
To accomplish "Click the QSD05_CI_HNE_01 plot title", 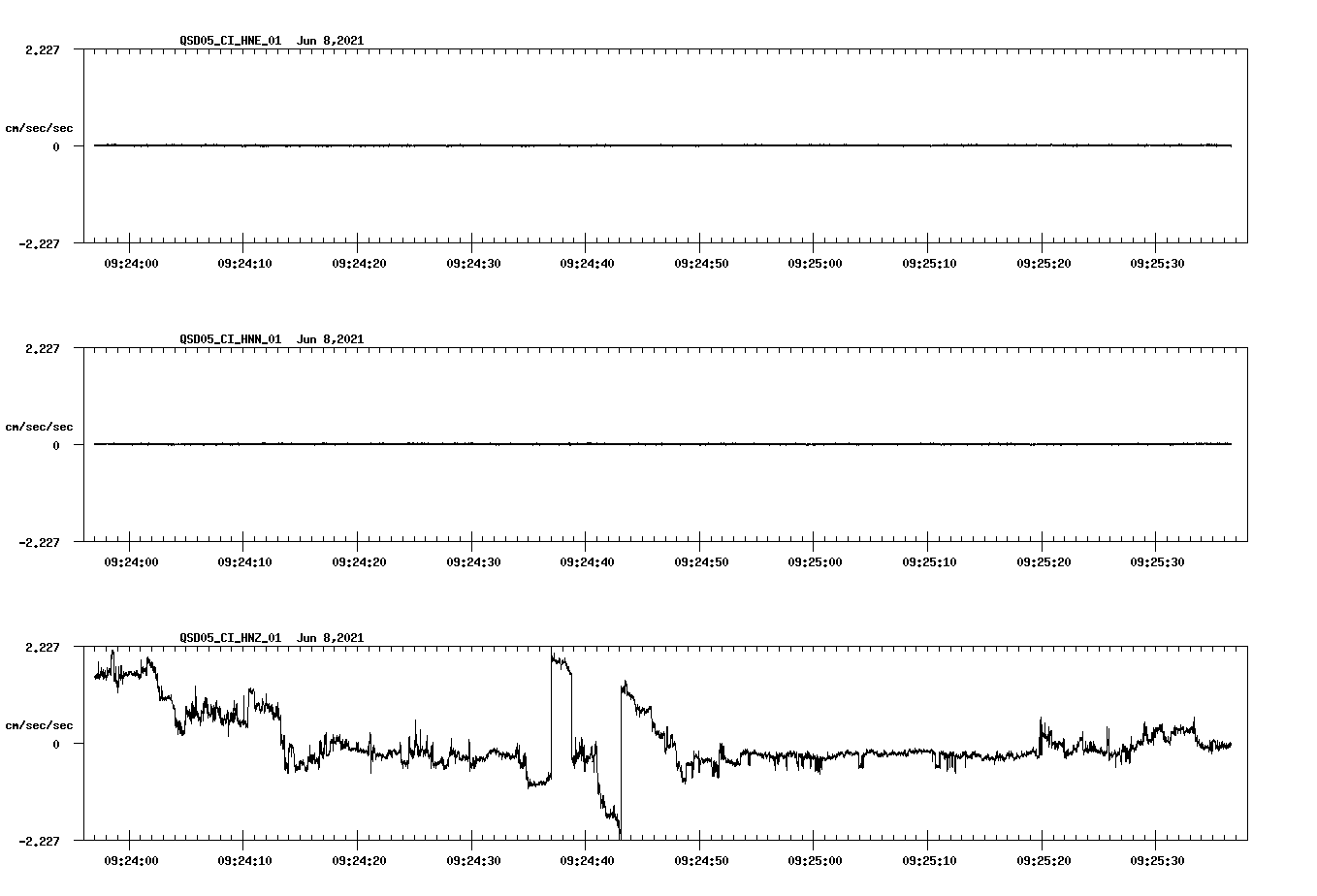I will coord(272,41).
